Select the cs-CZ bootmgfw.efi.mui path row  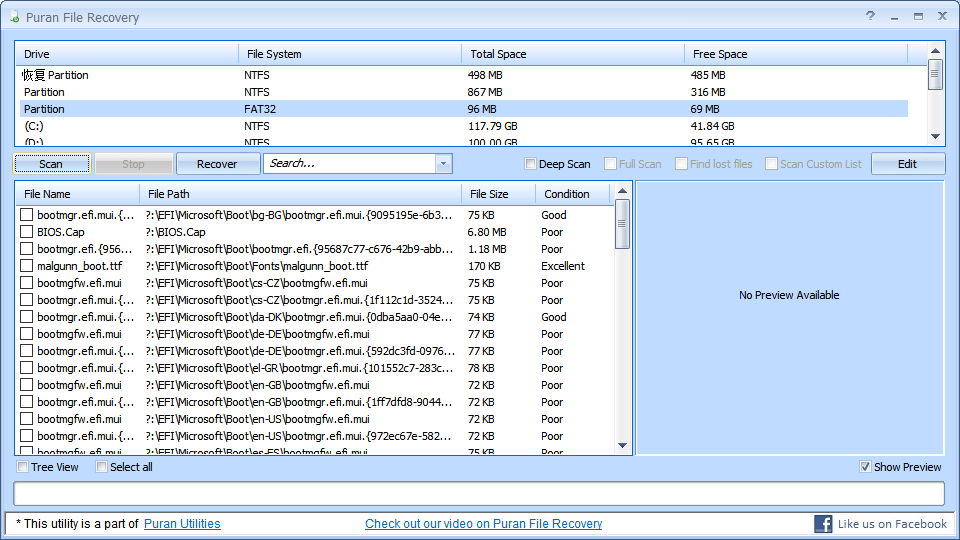pos(257,283)
